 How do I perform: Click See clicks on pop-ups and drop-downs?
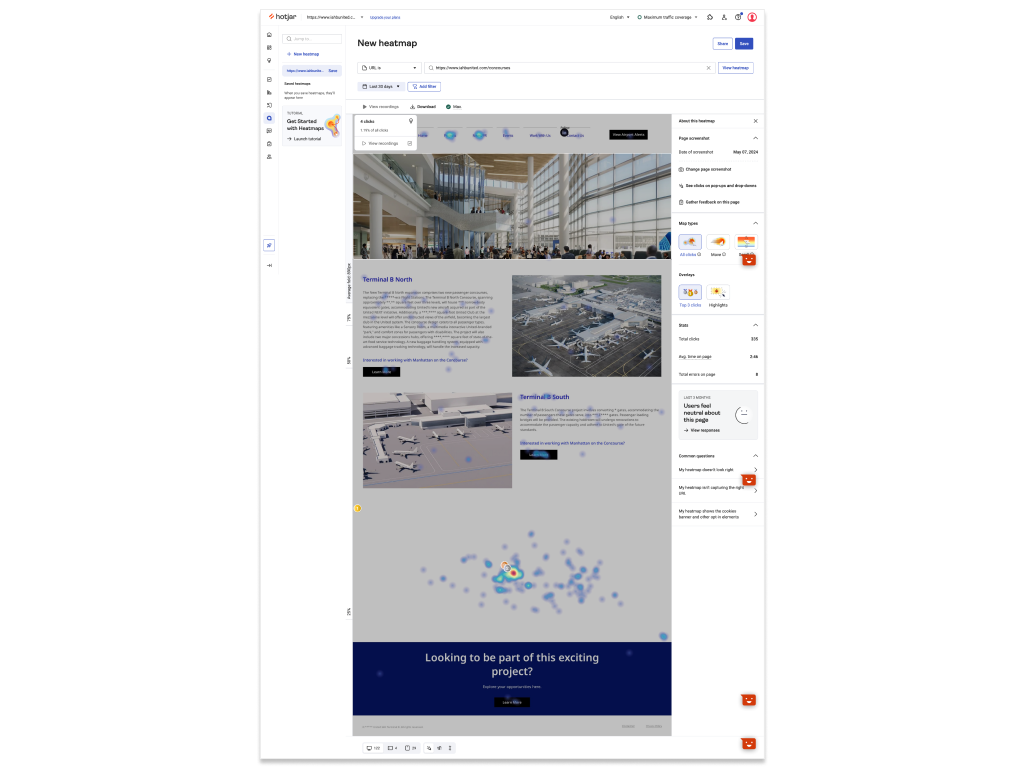(718, 185)
